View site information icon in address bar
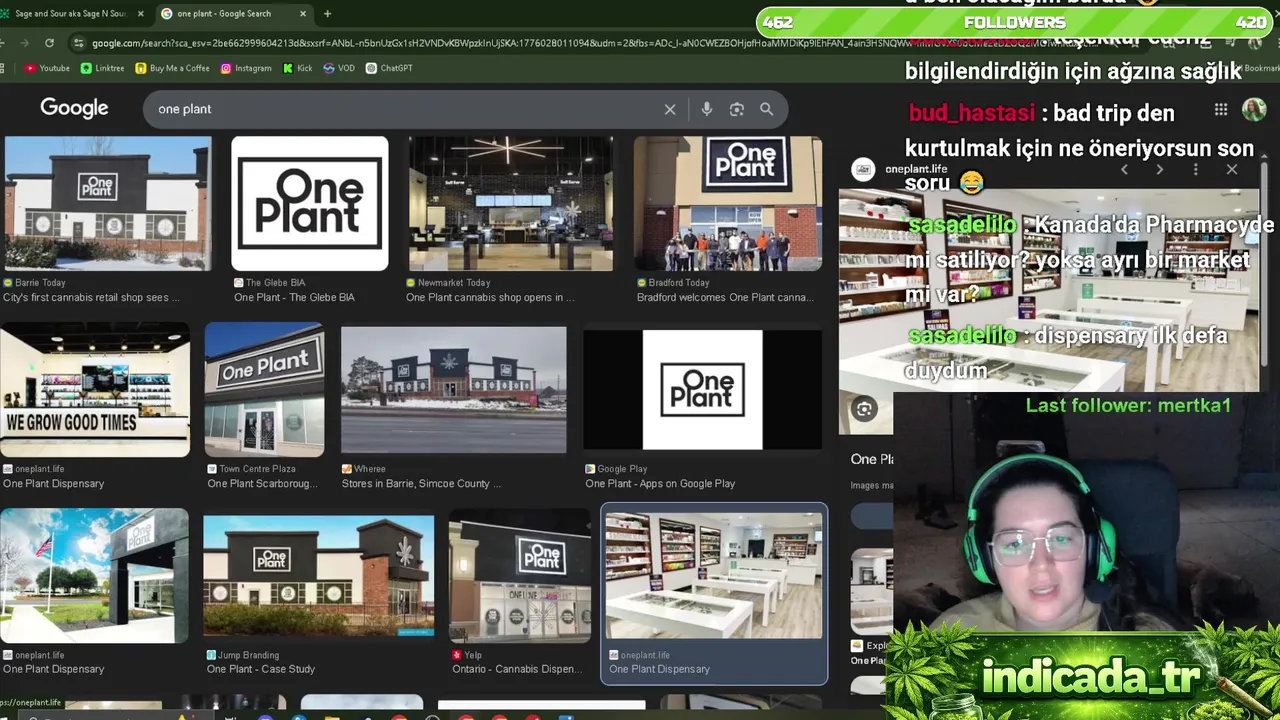Image resolution: width=1280 pixels, height=720 pixels. (x=78, y=43)
